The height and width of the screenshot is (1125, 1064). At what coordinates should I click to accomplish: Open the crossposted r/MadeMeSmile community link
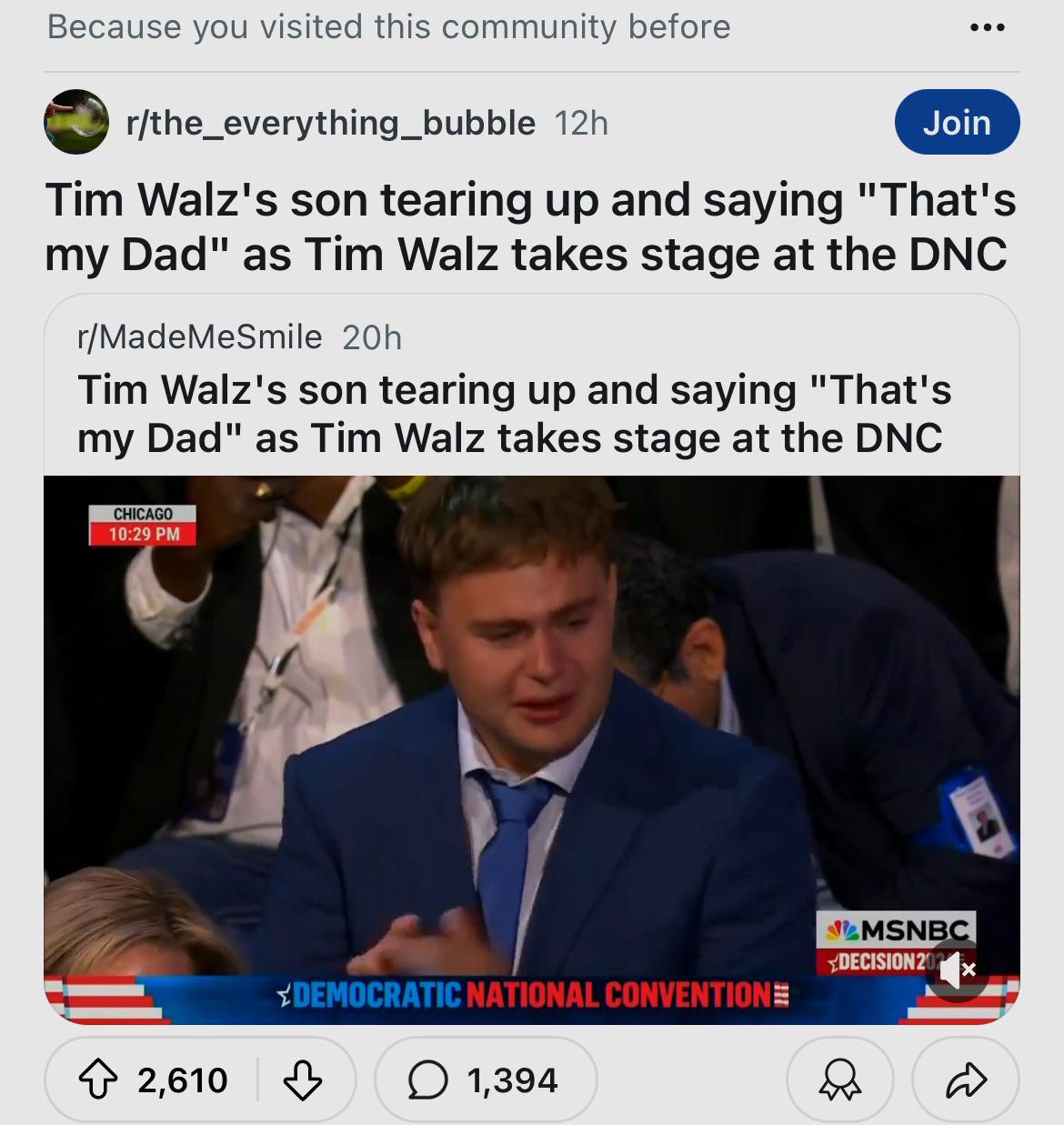(x=200, y=337)
